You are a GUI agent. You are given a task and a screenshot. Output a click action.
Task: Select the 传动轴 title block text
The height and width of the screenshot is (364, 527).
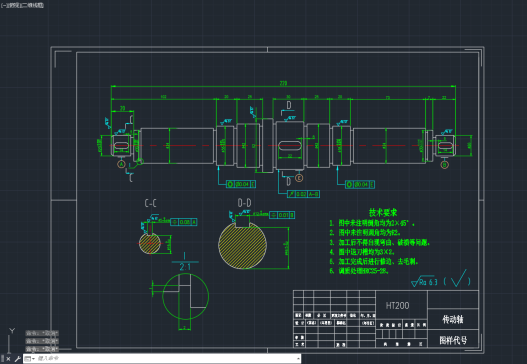pos(453,319)
